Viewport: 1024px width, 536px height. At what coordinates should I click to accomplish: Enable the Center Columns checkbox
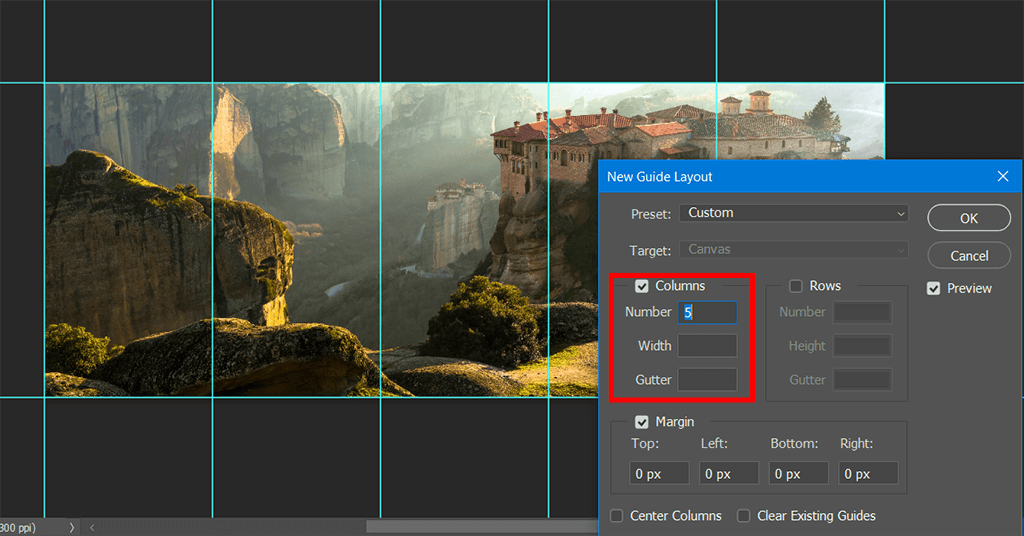coord(616,516)
